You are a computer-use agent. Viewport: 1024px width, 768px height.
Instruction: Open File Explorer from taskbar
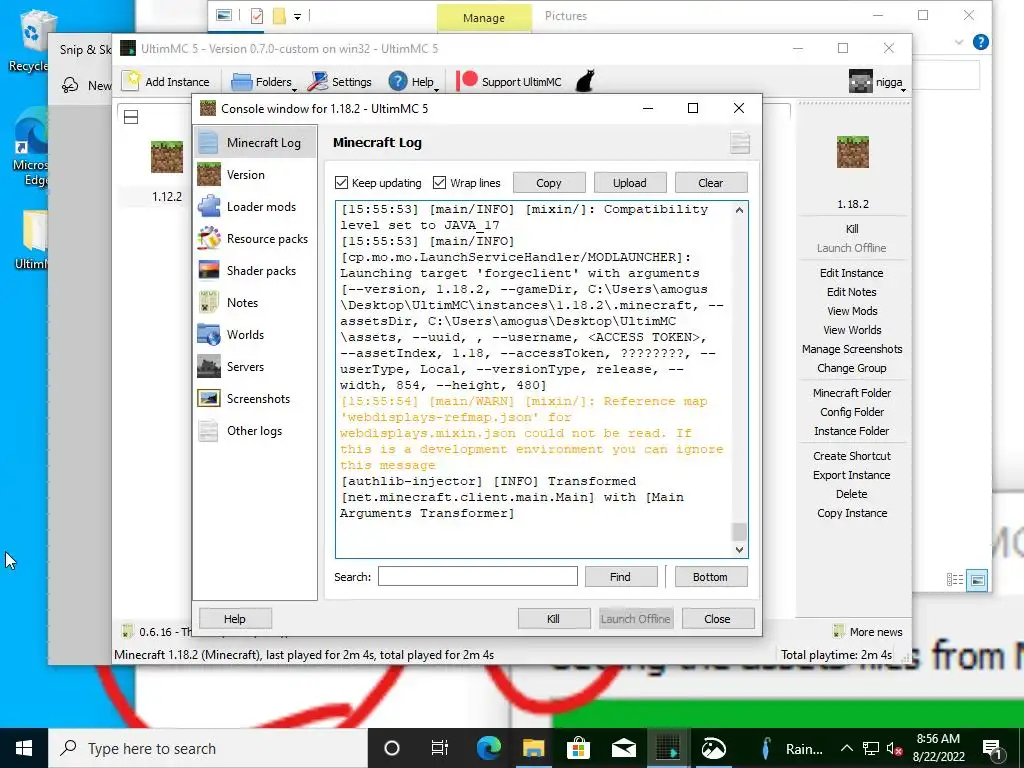[534, 748]
